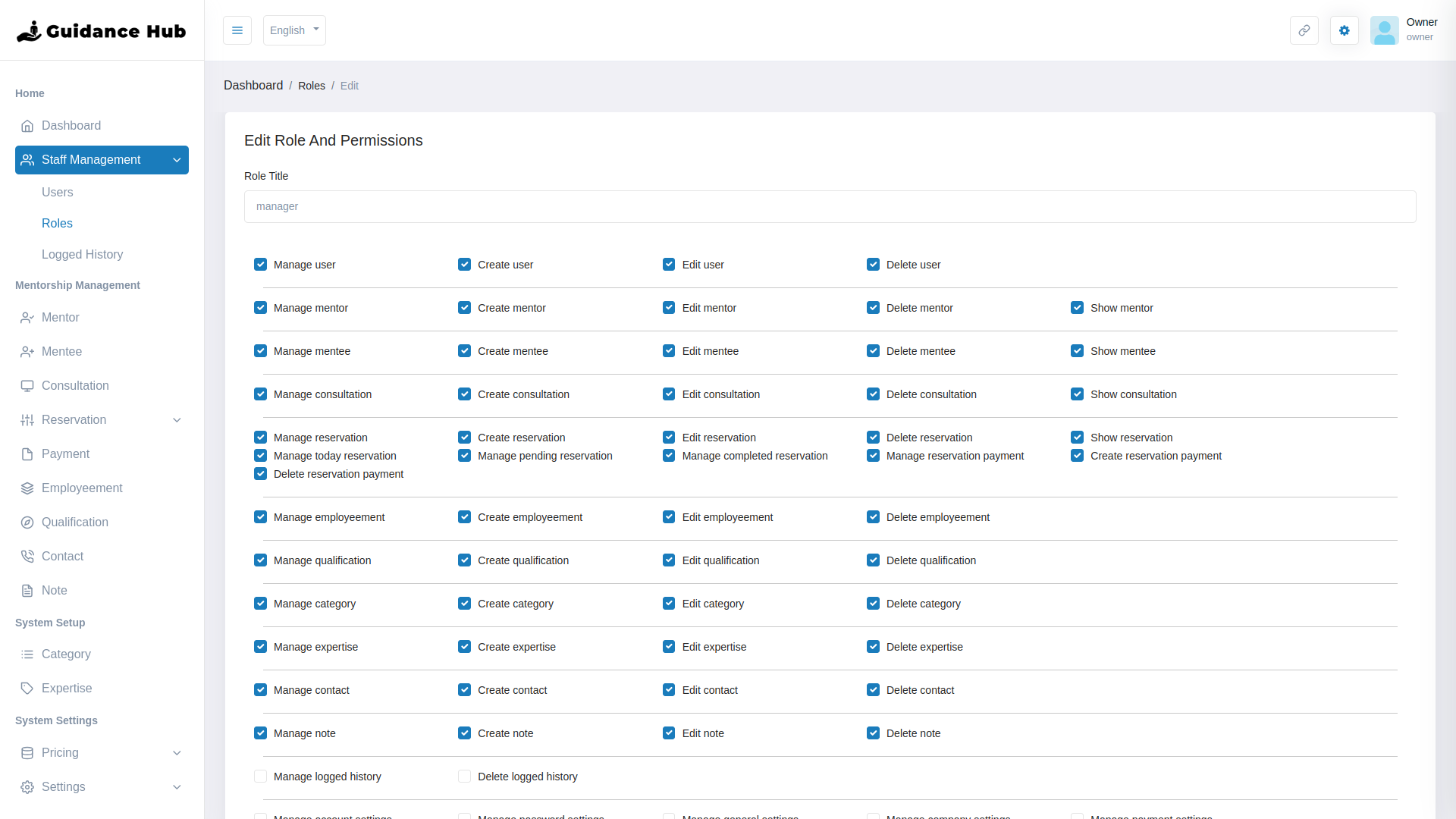This screenshot has width=1456, height=819.
Task: Click the Guidance Hub logo
Action: (x=101, y=30)
